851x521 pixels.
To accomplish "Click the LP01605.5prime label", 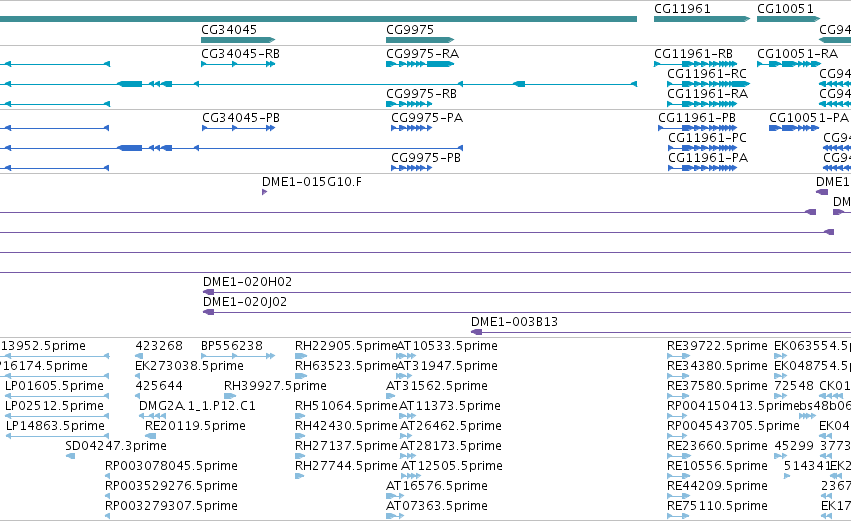I will point(54,386).
